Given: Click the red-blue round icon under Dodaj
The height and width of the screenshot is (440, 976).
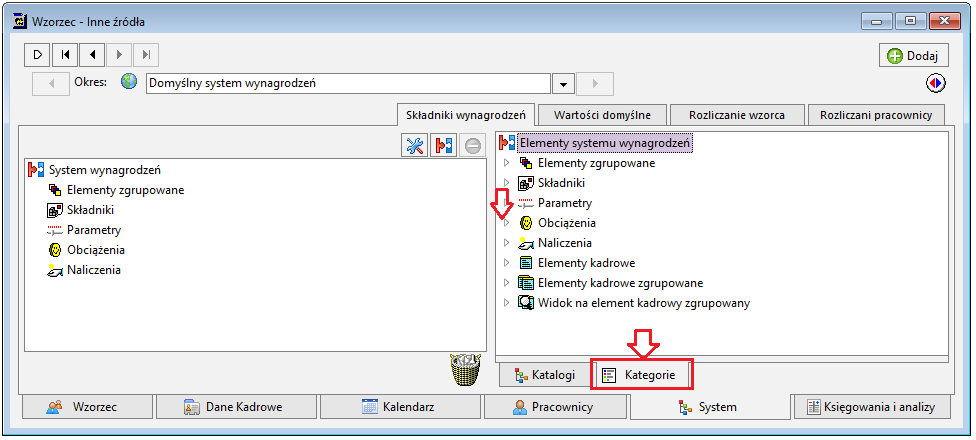Looking at the screenshot, I should tap(936, 83).
